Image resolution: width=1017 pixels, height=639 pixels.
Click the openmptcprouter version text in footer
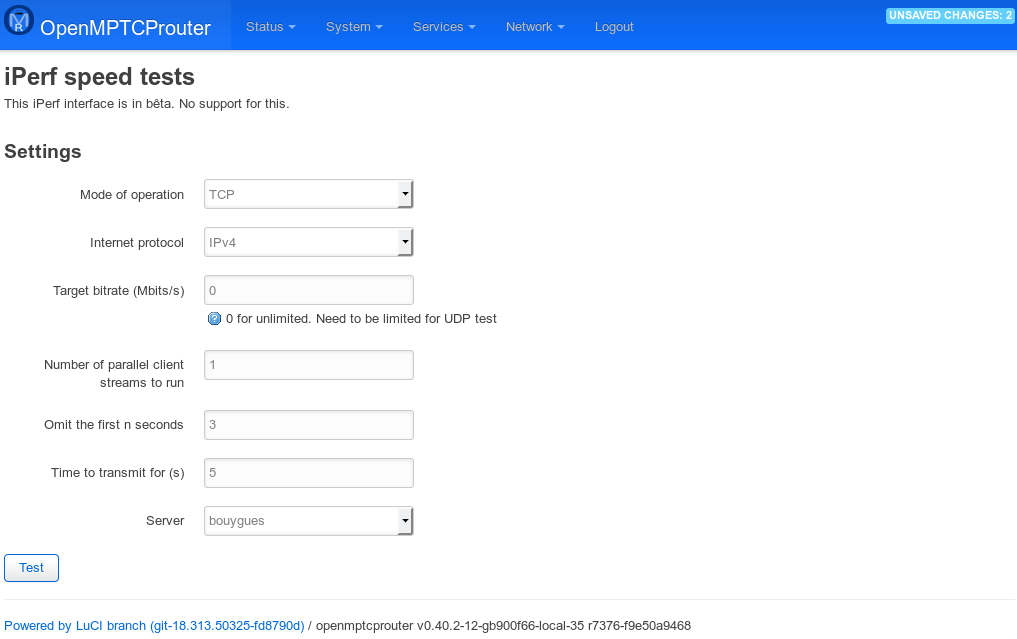click(503, 625)
